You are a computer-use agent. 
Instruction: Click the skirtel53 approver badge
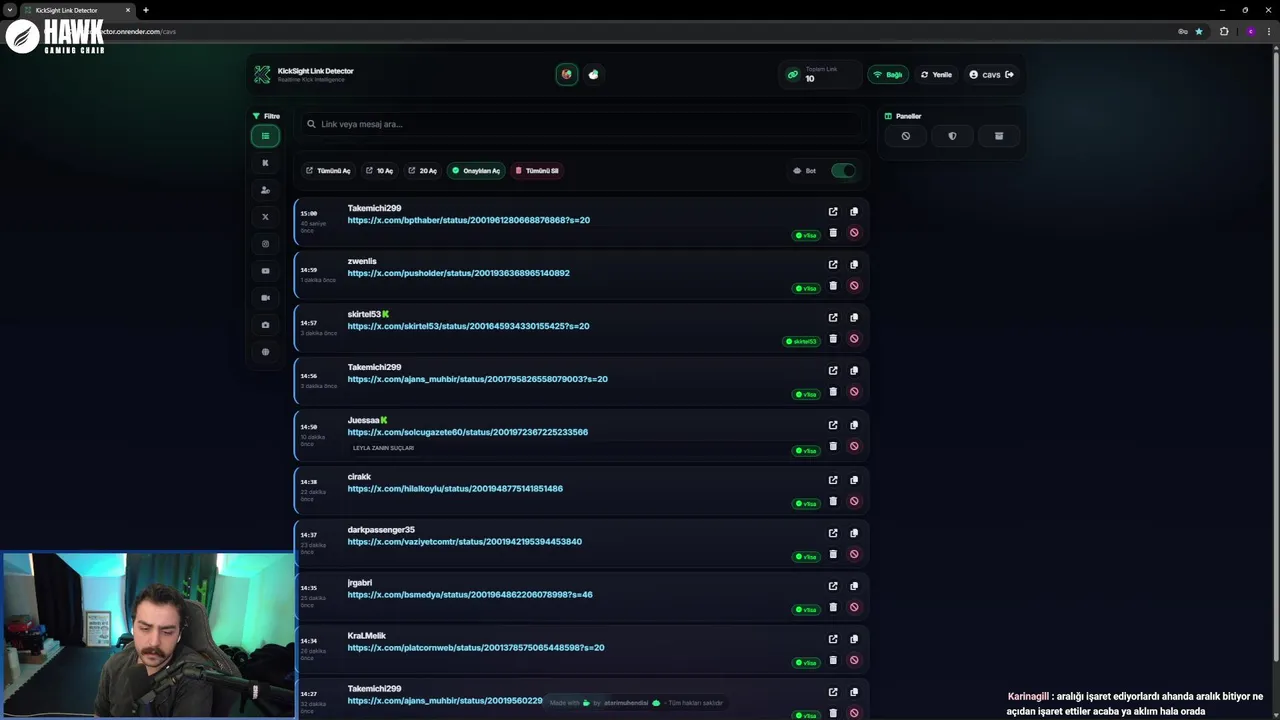(x=801, y=341)
